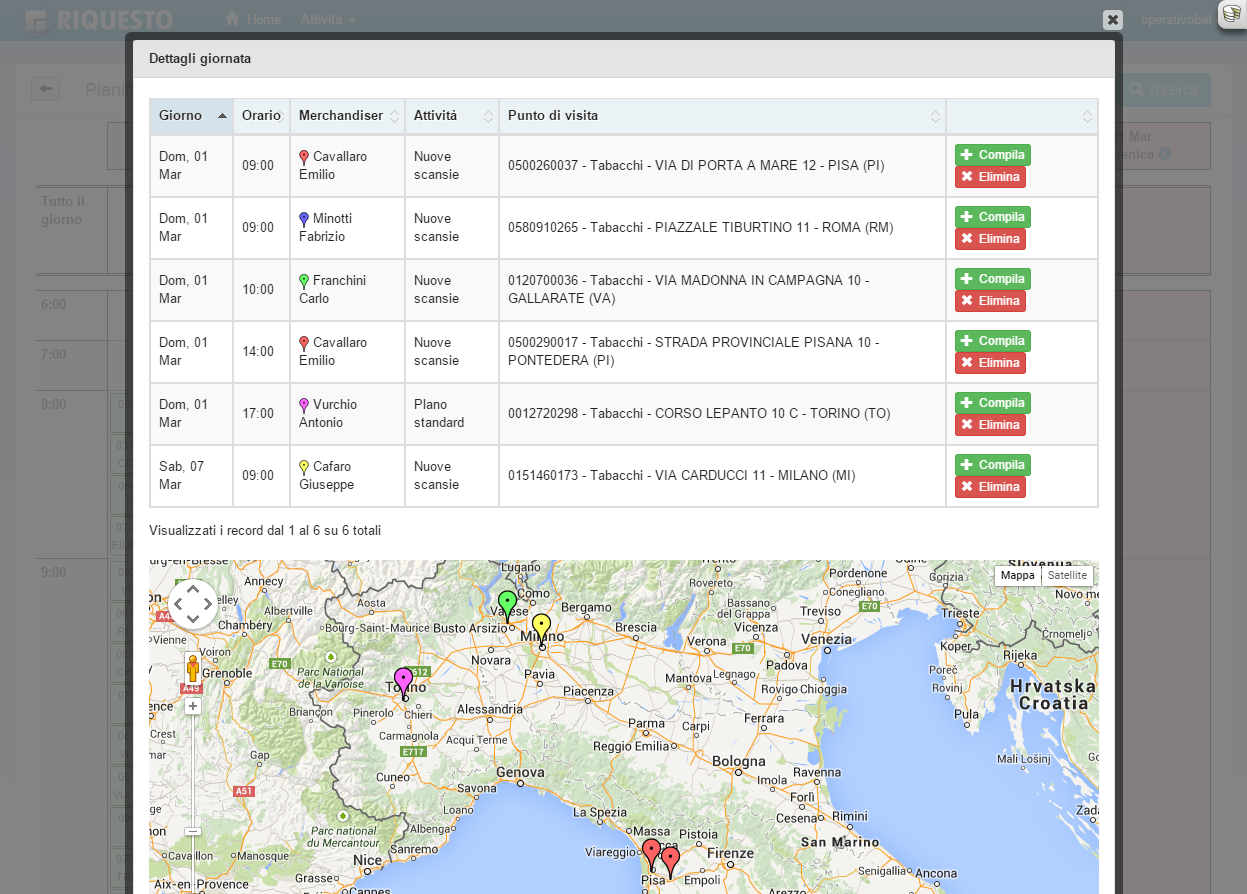Click the yellow Milano map marker

pyautogui.click(x=541, y=627)
